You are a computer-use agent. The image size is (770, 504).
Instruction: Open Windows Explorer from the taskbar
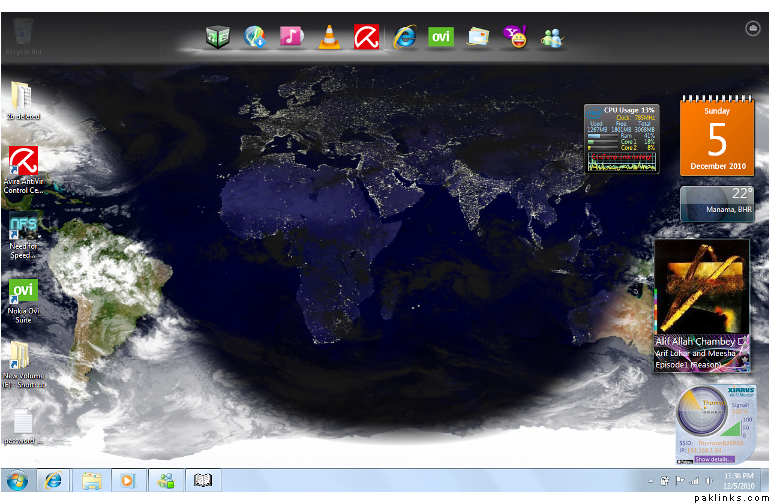pyautogui.click(x=91, y=480)
